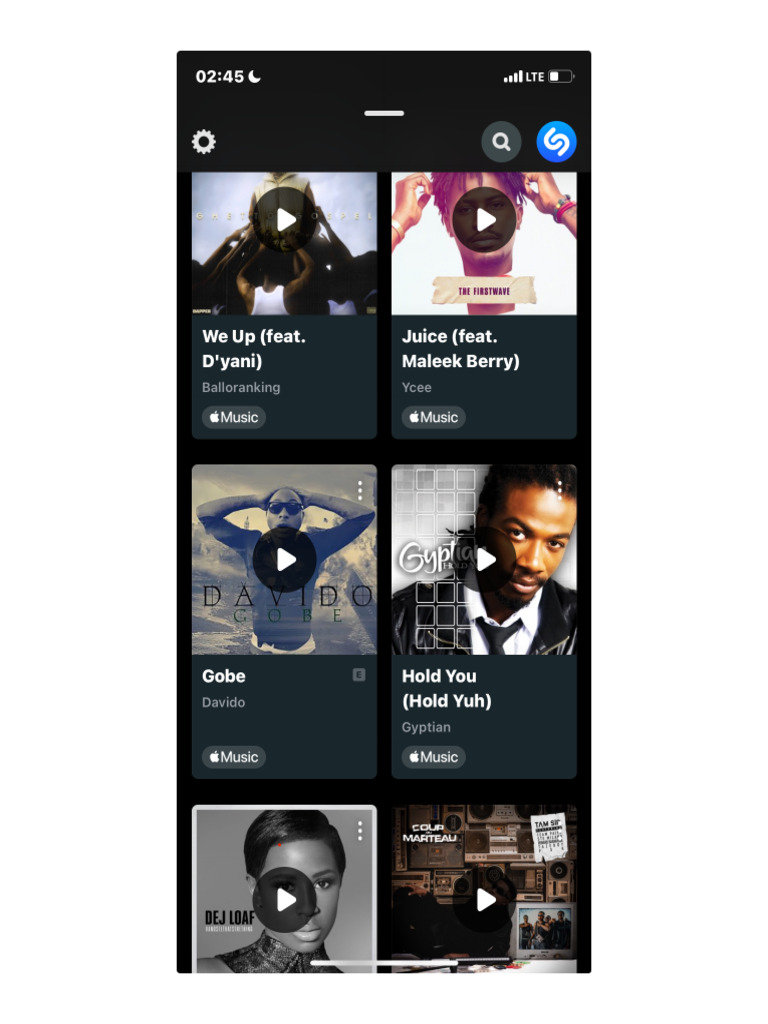
Task: Play the Juice track preview
Action: [484, 220]
